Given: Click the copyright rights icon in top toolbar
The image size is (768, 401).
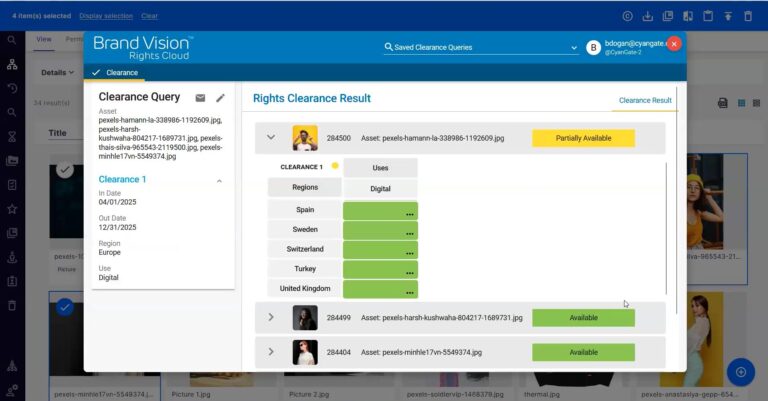Looking at the screenshot, I should (x=627, y=16).
